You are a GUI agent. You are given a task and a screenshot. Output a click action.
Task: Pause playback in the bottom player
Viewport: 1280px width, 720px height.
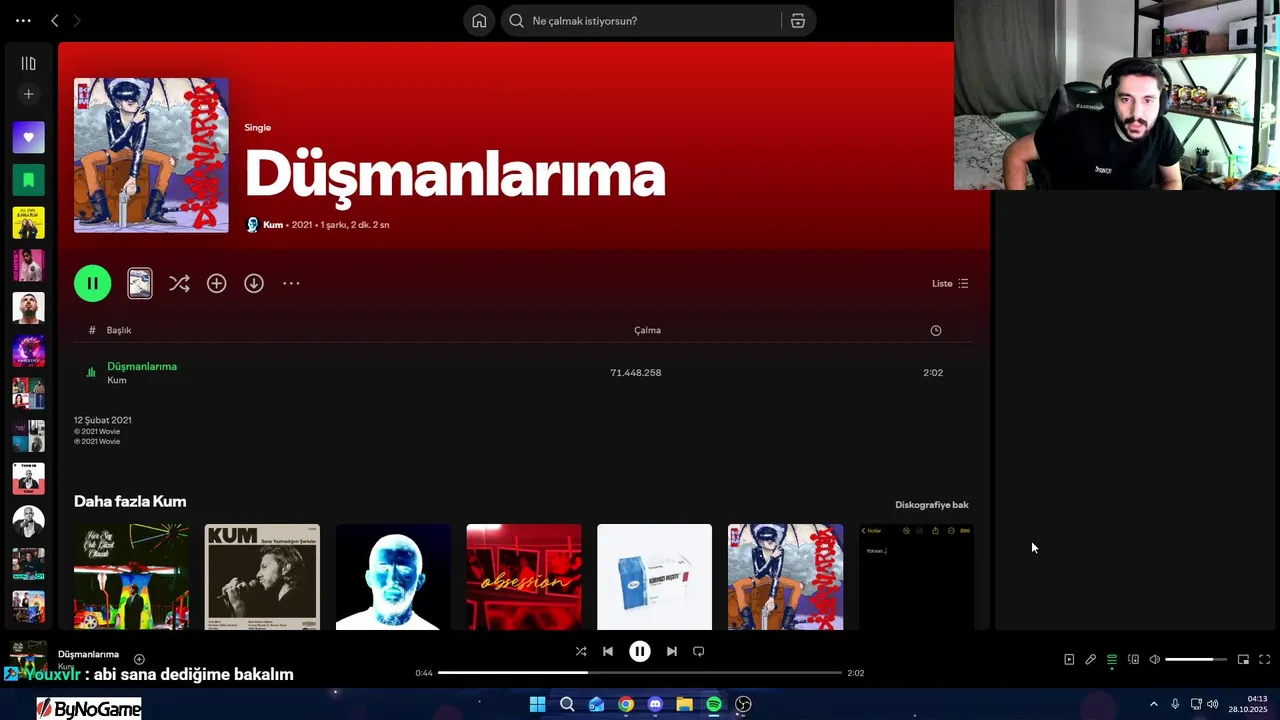640,651
